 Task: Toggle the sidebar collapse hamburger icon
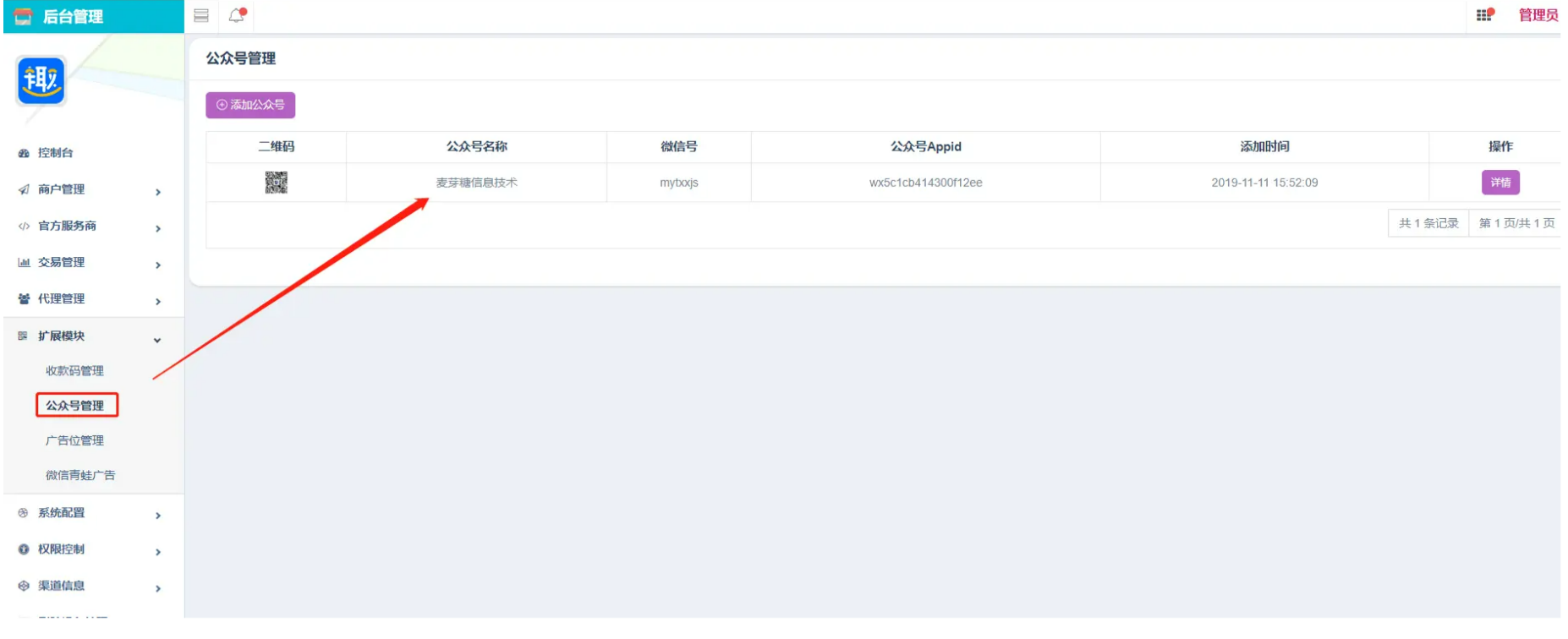[x=201, y=15]
